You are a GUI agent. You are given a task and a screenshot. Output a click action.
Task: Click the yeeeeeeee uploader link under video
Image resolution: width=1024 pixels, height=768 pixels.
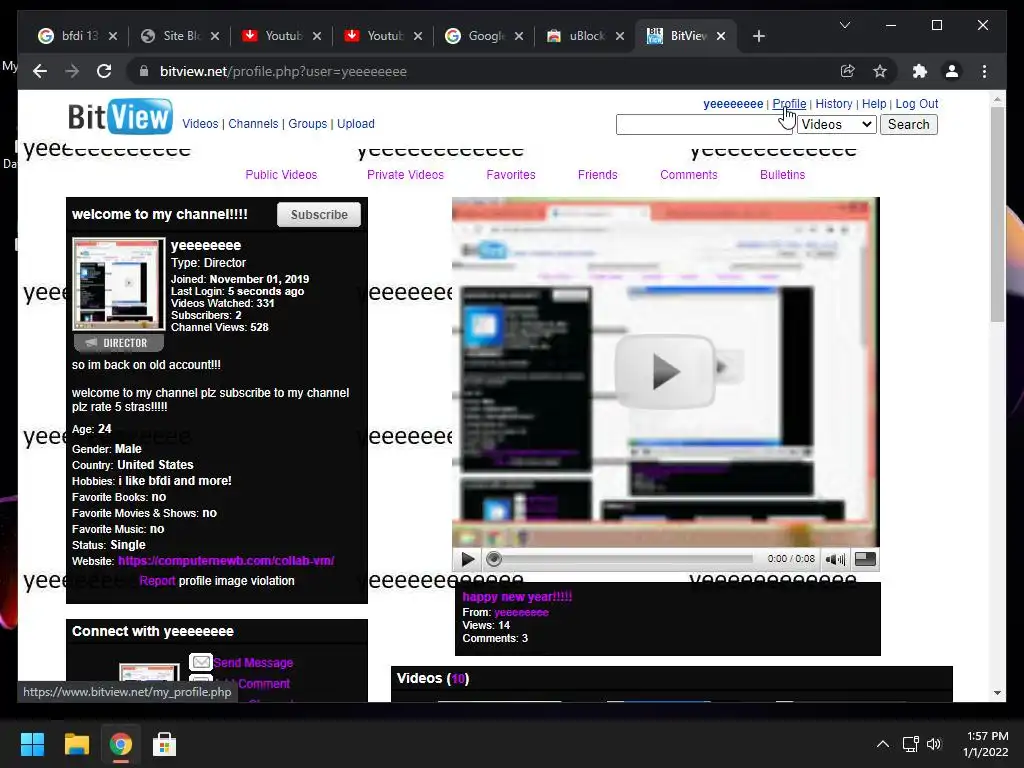point(521,613)
